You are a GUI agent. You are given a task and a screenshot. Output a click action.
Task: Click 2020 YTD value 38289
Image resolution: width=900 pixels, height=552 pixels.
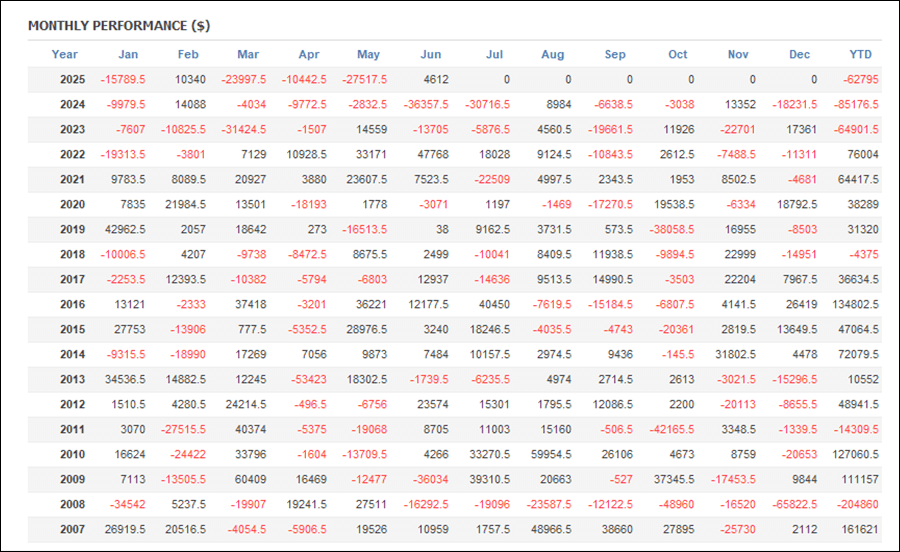pyautogui.click(x=863, y=204)
